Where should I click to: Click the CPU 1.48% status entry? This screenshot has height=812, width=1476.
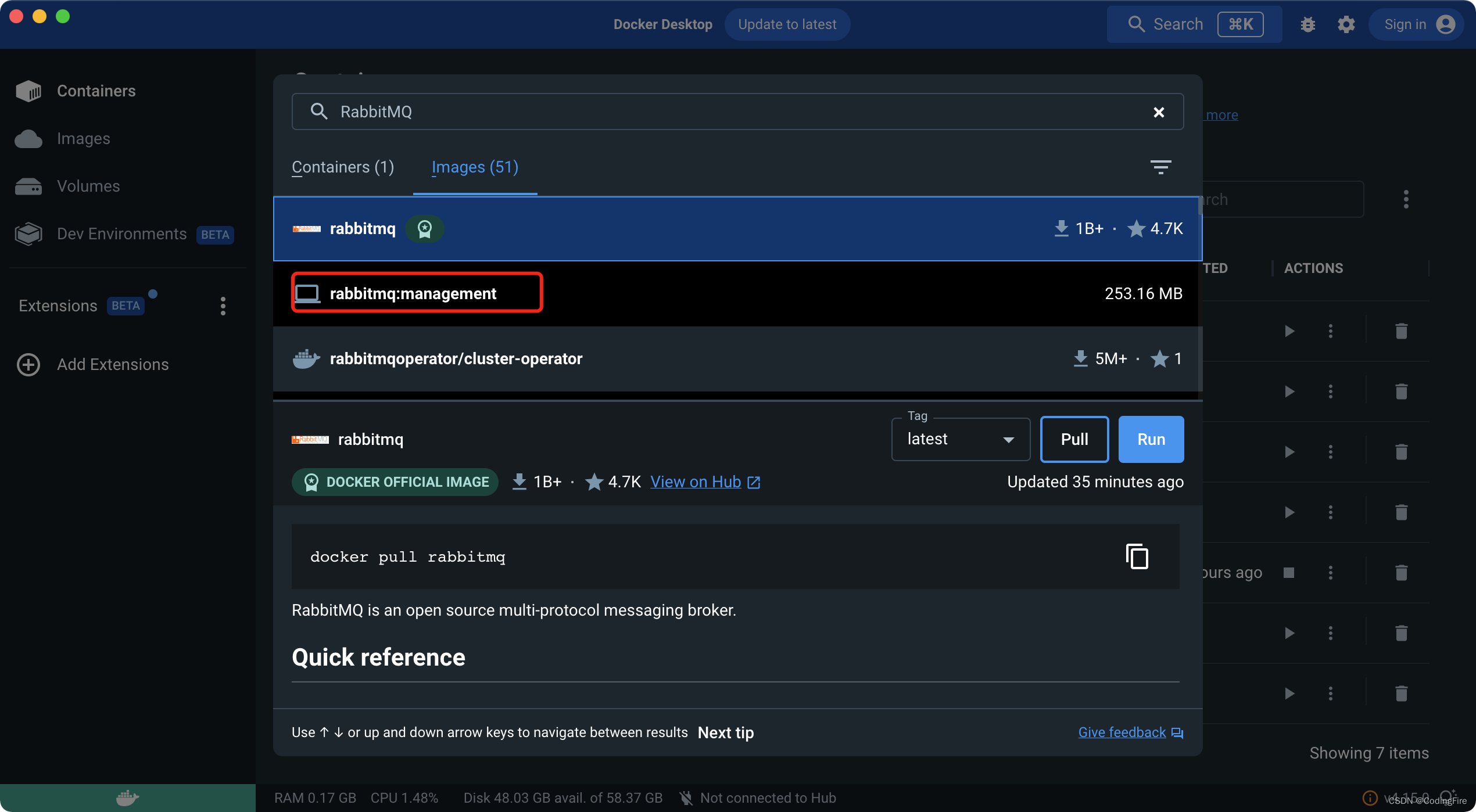click(404, 798)
